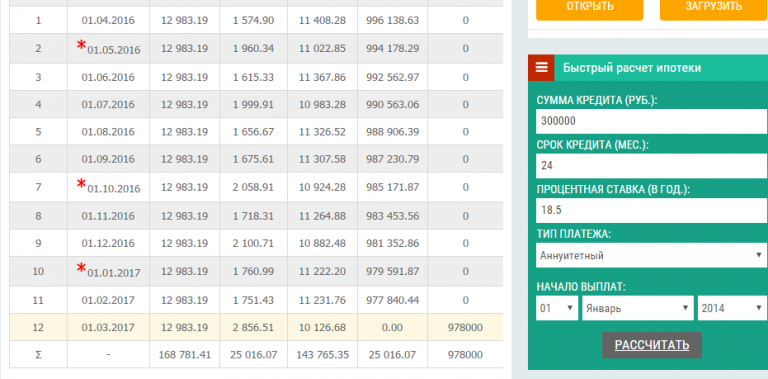Open the year dropdown showing 2014
768x379 pixels.
pos(732,308)
